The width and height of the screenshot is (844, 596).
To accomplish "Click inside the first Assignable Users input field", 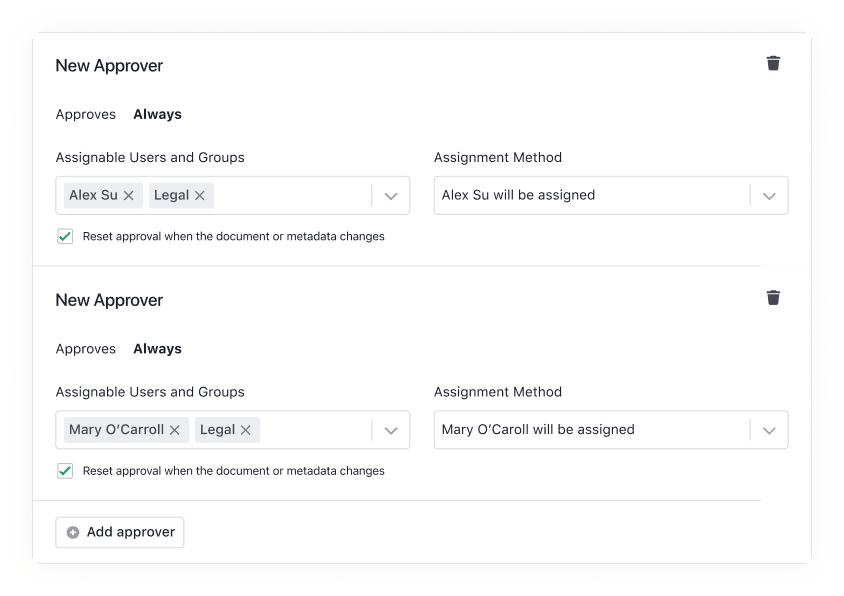I will (x=300, y=195).
